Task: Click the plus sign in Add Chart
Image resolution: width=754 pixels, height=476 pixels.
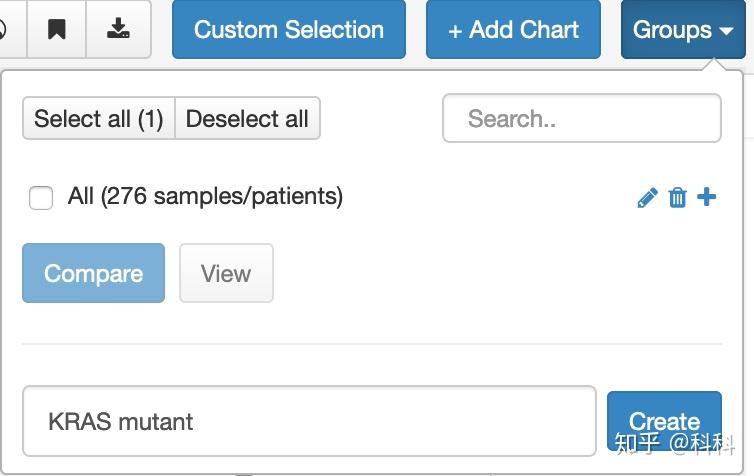Action: (455, 32)
